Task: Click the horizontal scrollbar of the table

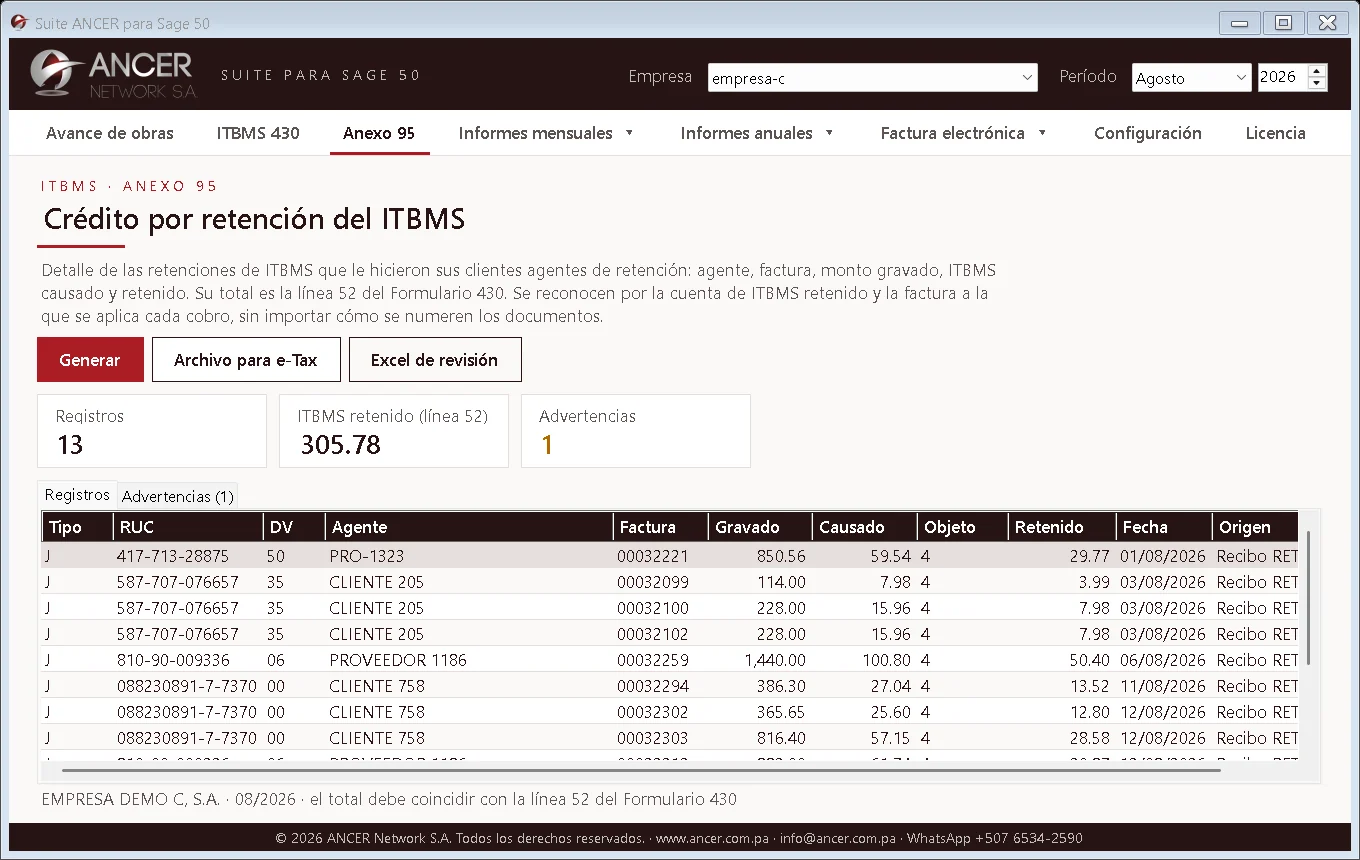Action: (x=641, y=770)
